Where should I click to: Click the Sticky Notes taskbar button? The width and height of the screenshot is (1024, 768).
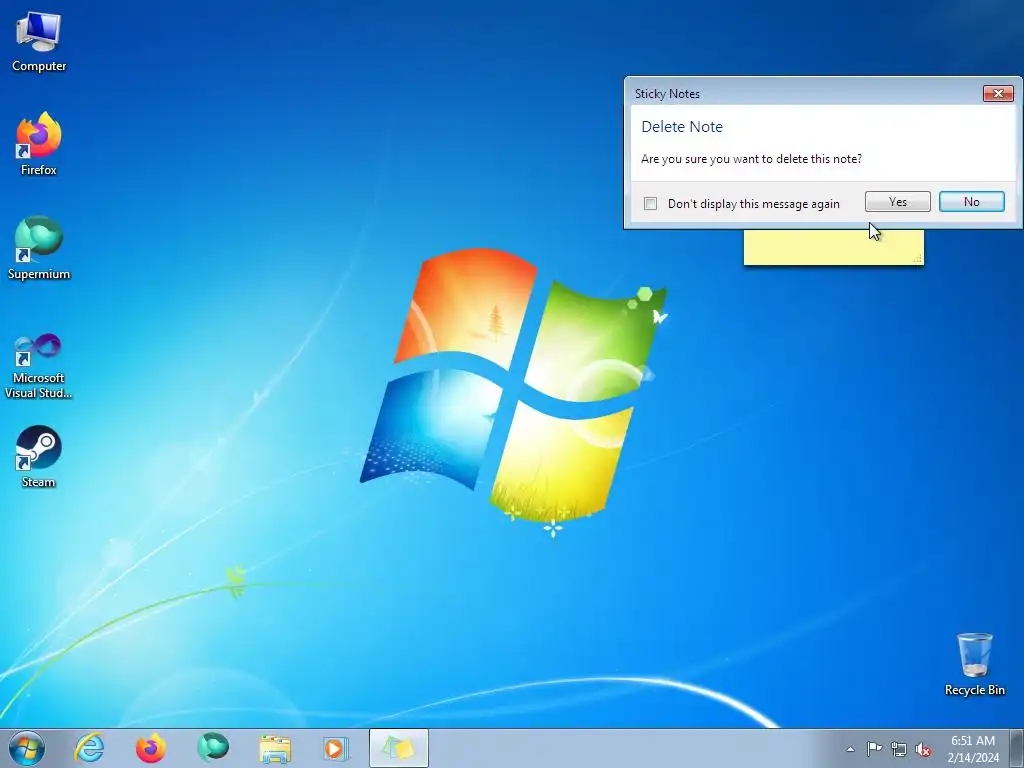point(398,748)
